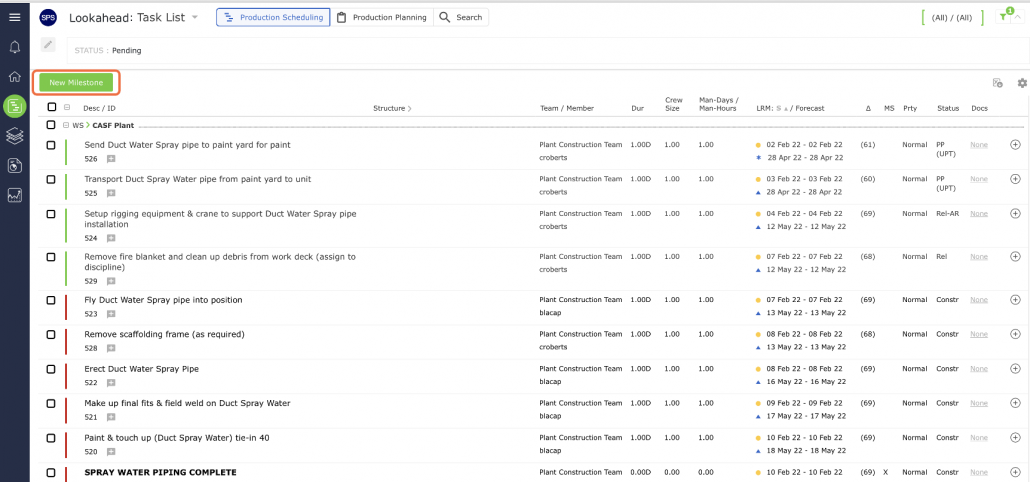Click plus icon for Paint & touch up row
The width and height of the screenshot is (1030, 482).
tap(1015, 437)
